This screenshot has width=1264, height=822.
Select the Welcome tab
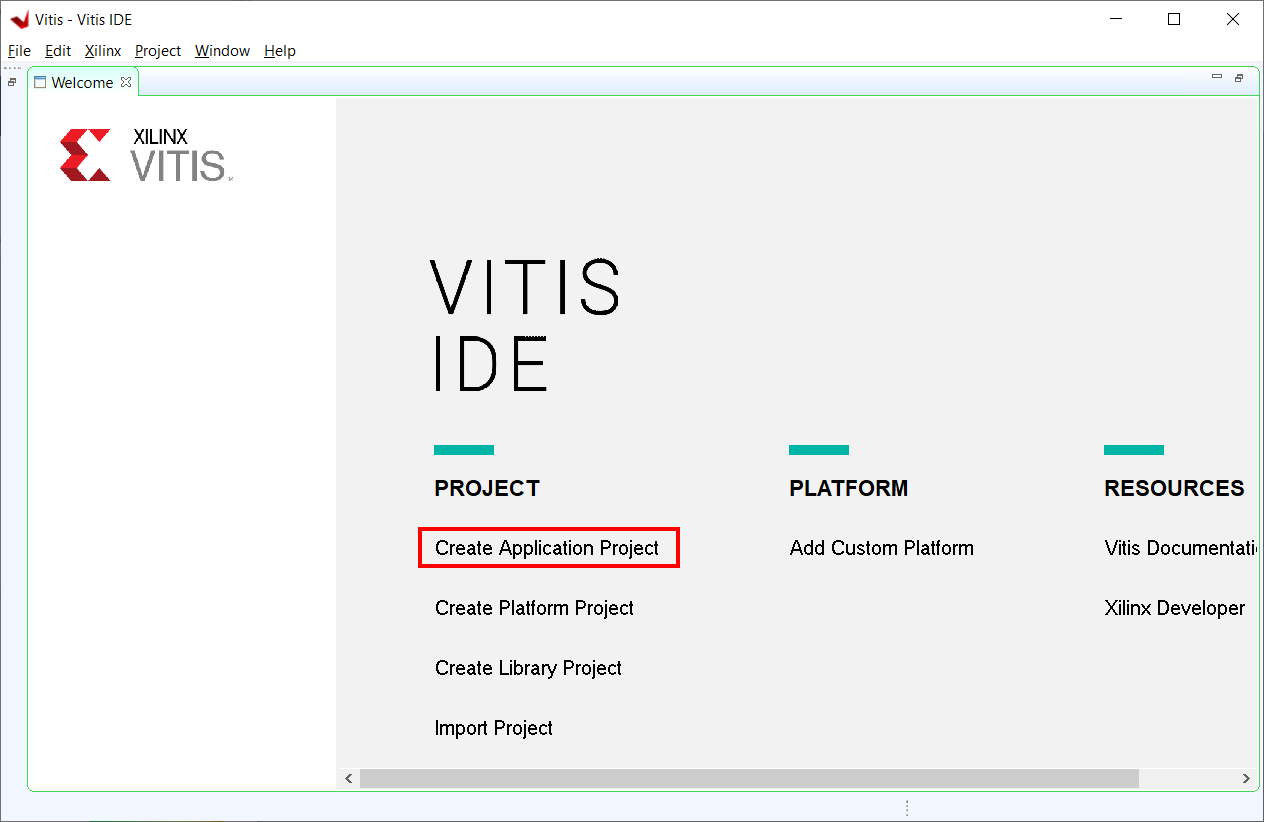point(82,82)
